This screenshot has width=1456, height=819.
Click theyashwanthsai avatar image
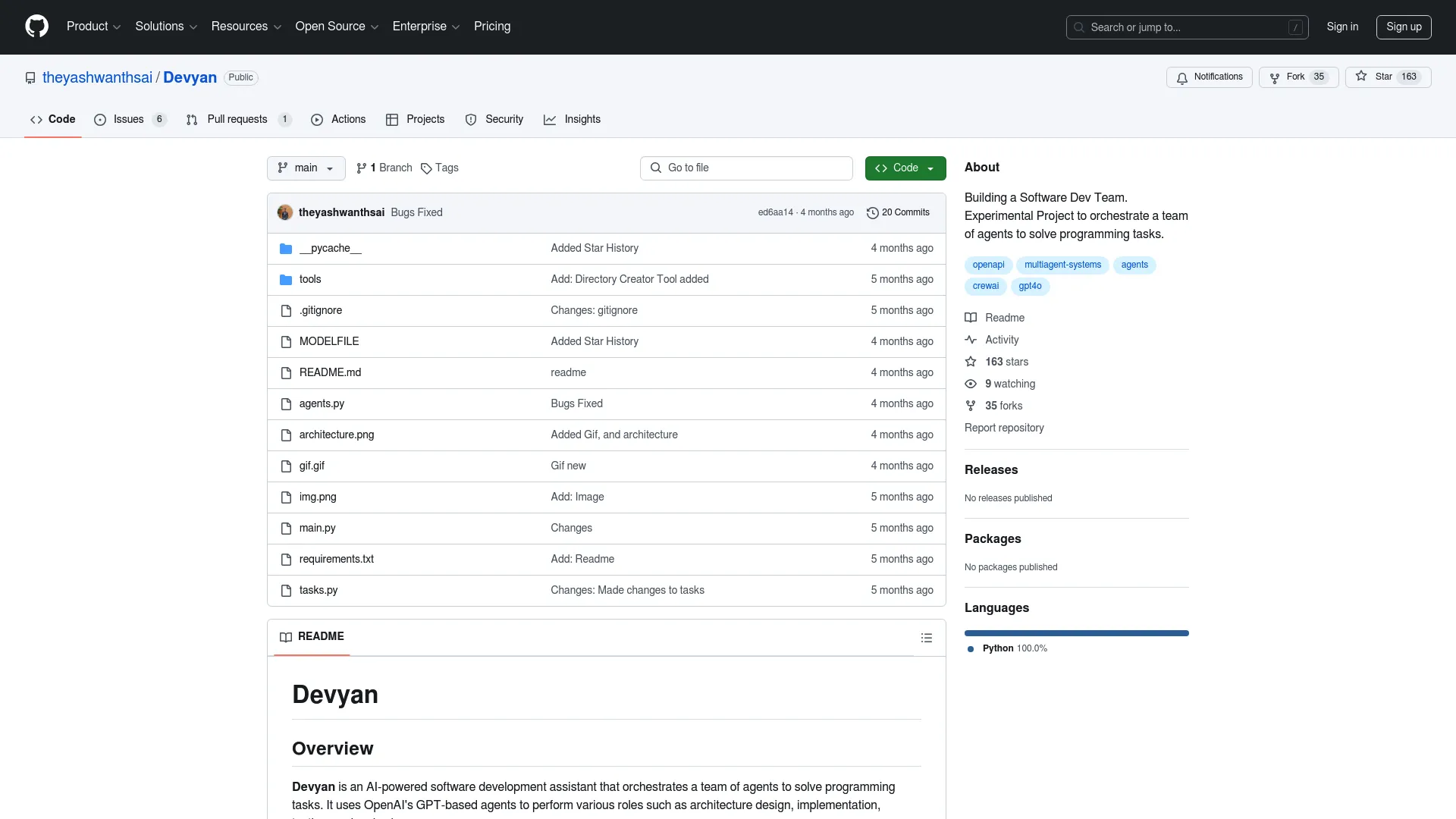pos(285,212)
